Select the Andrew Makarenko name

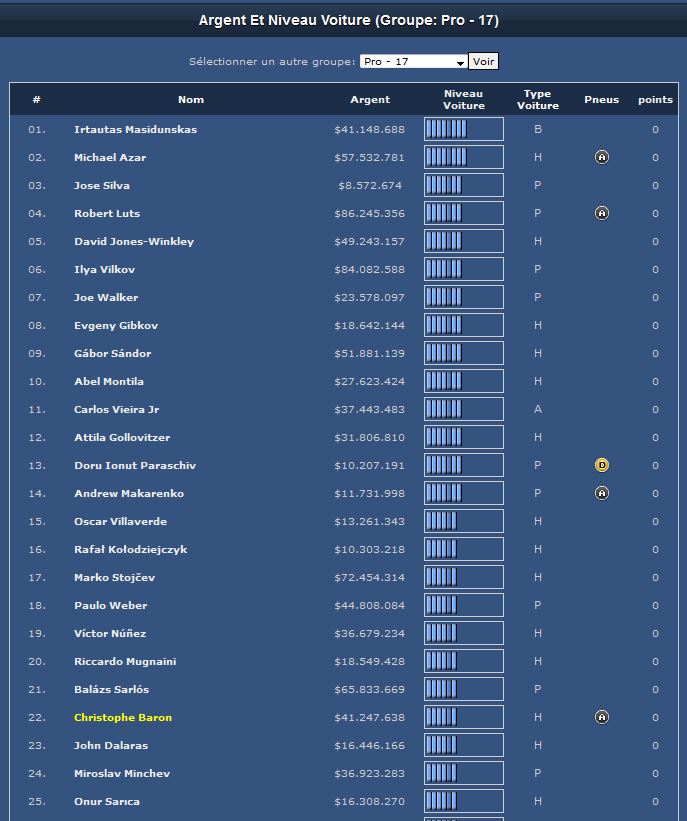click(x=129, y=493)
